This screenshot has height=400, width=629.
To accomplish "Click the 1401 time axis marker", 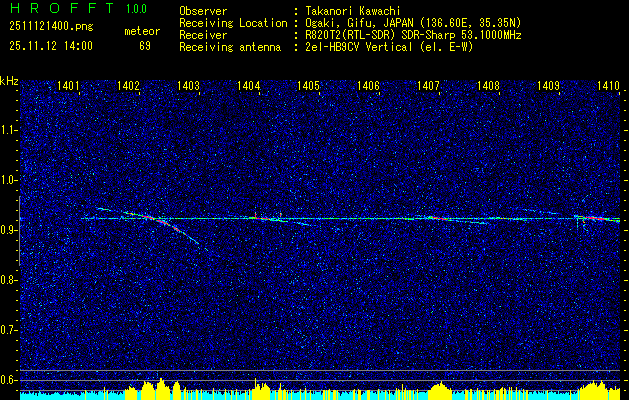I will [x=68, y=85].
